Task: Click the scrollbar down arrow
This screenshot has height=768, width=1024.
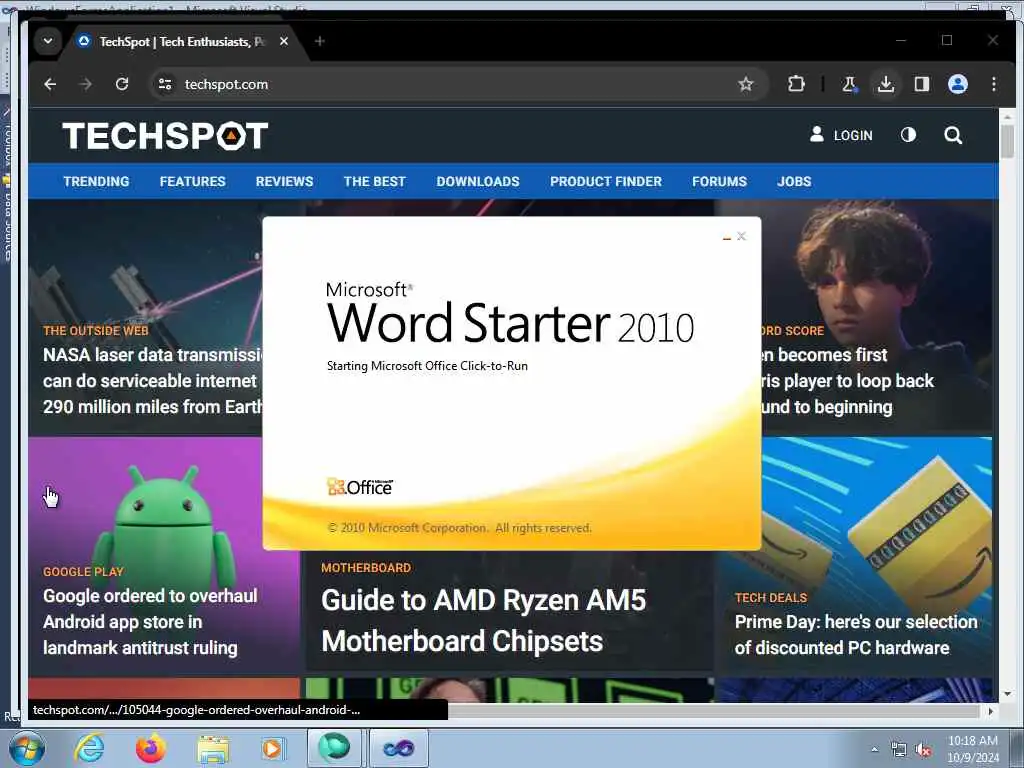Action: (1007, 694)
